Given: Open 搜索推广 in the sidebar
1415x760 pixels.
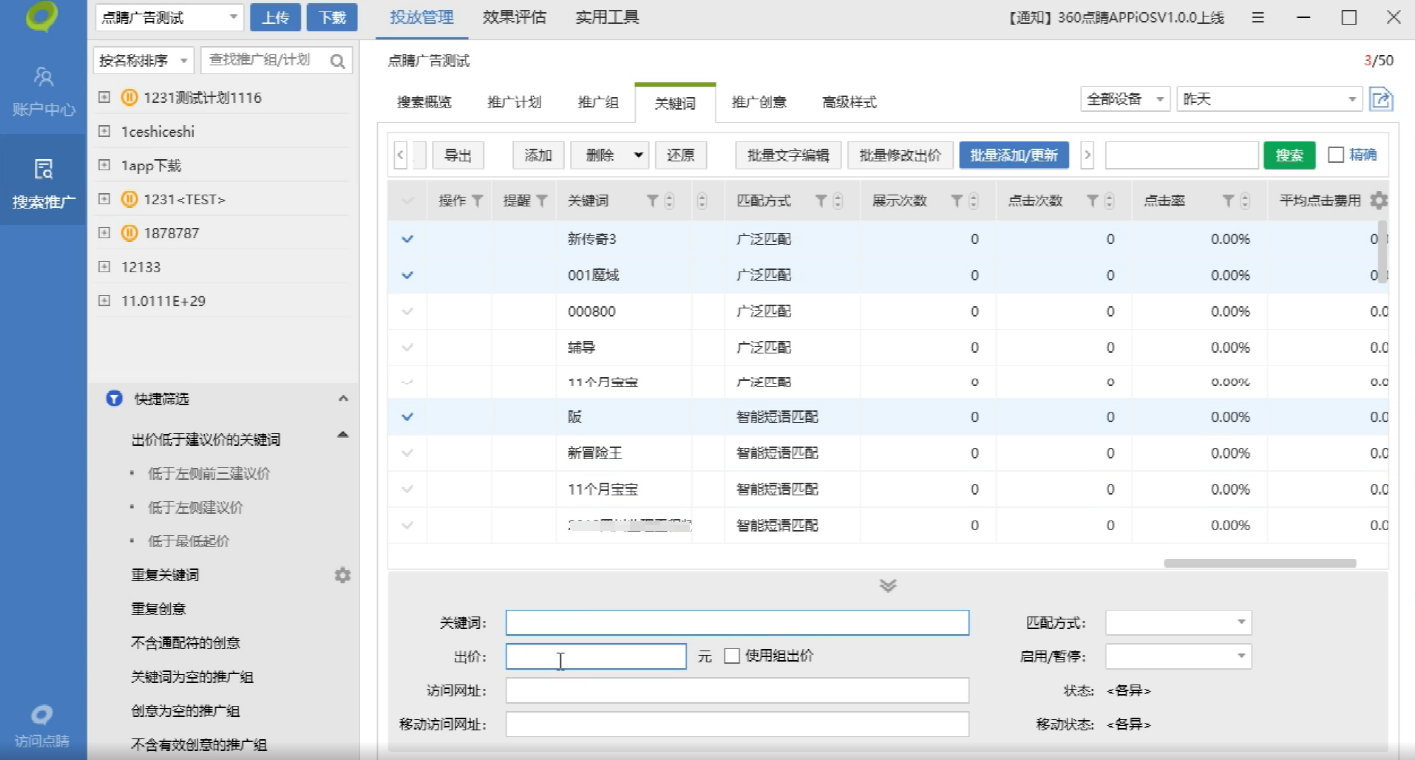Looking at the screenshot, I should 43,183.
